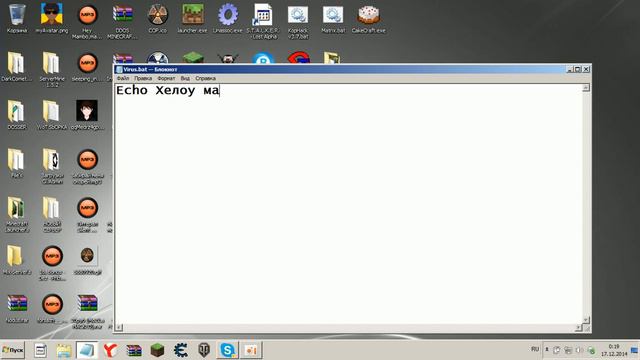Viewport: 640px width, 360px height.
Task: Open the Вид menu in Notepad
Action: 185,78
